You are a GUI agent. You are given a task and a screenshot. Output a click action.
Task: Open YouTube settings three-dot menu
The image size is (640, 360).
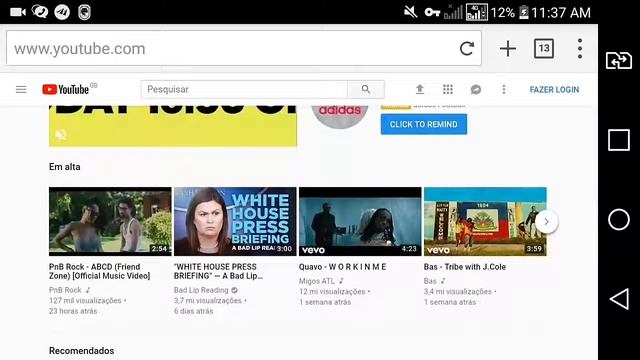point(504,89)
